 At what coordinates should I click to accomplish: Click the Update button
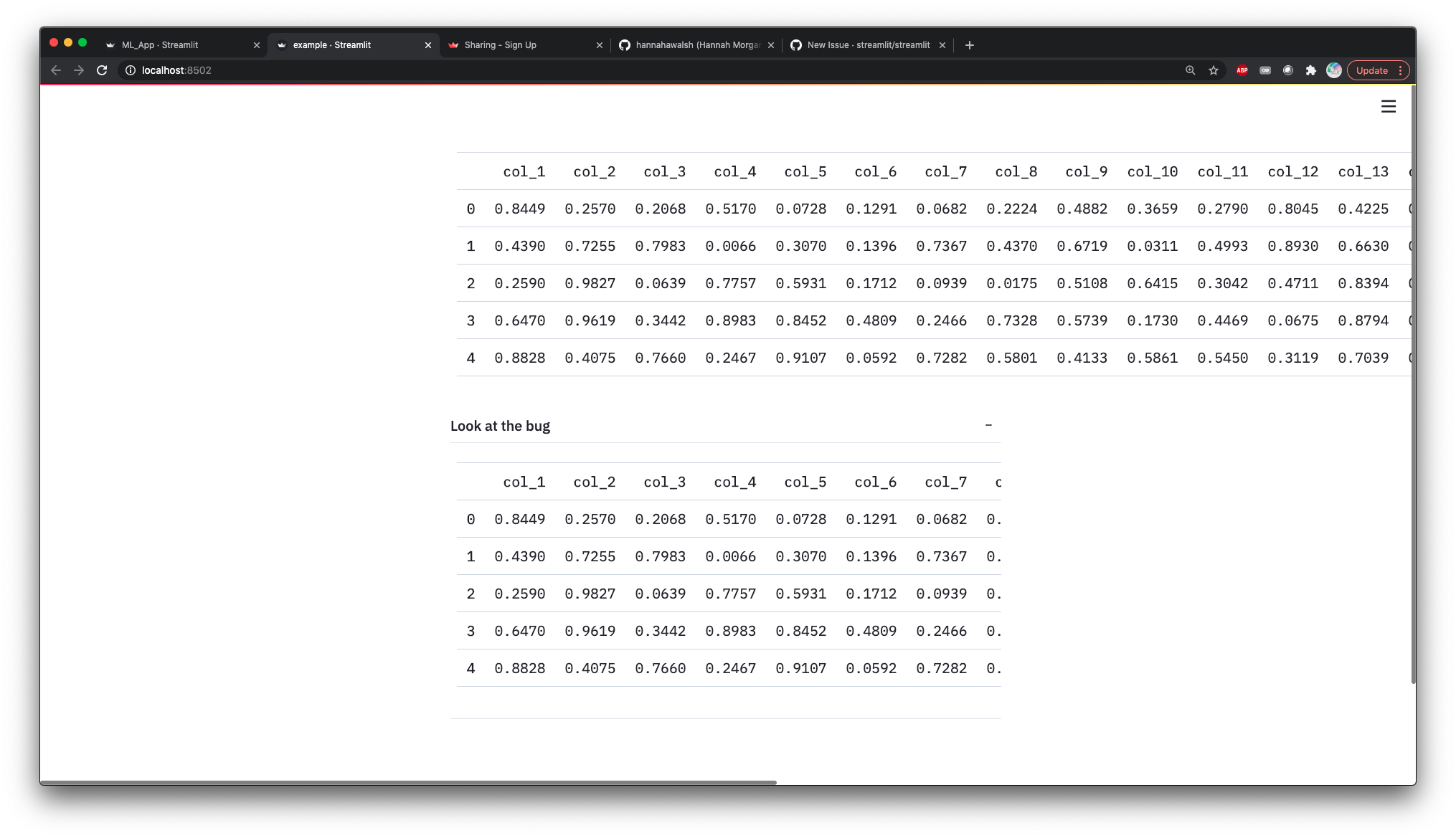(1371, 70)
